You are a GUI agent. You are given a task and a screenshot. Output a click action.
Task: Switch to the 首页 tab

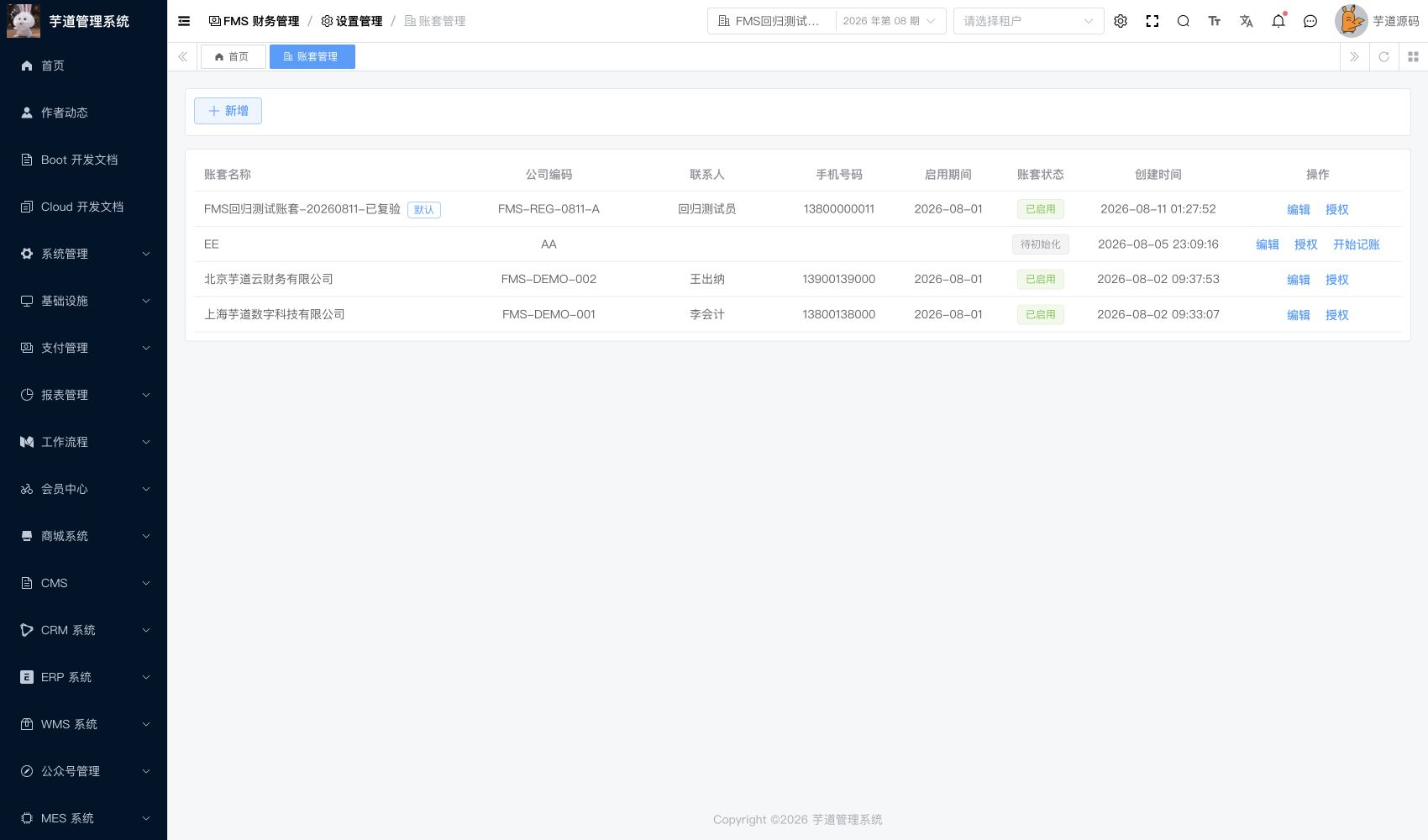point(233,56)
